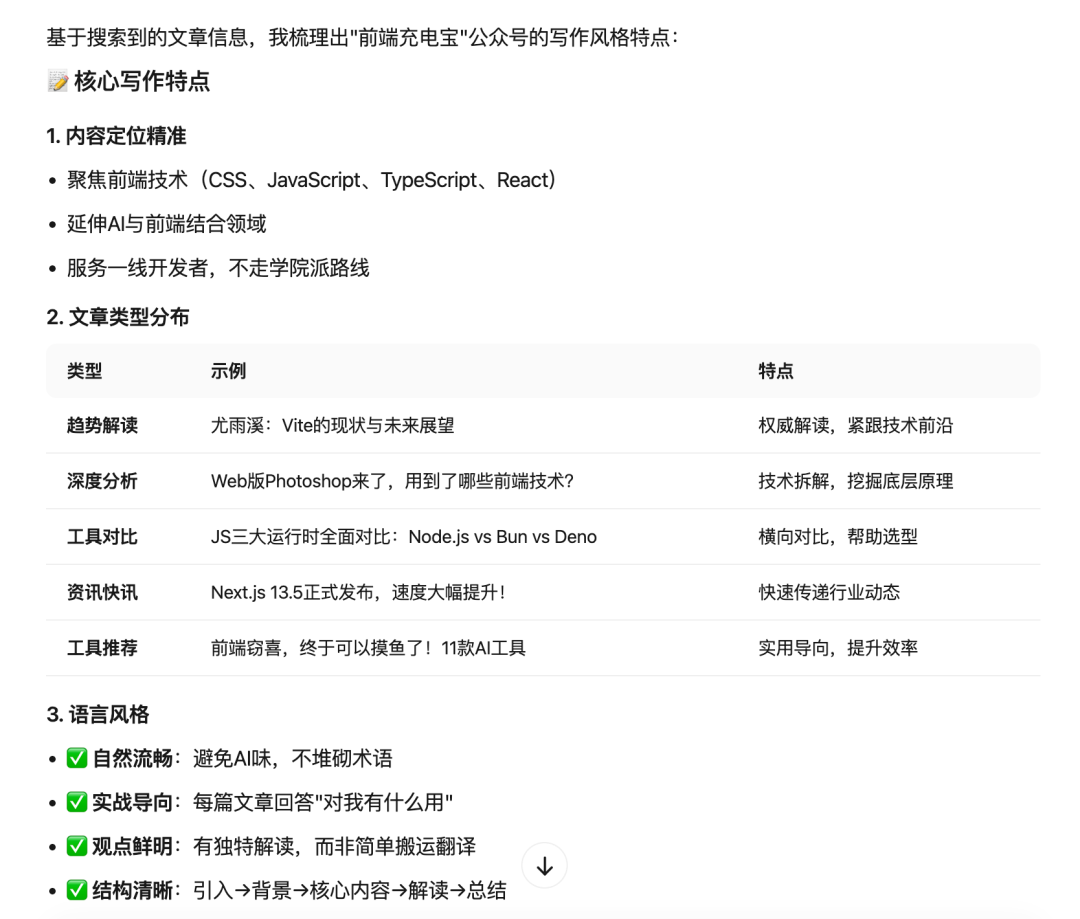1080x919 pixels.
Task: Click the scroll-to-bottom circular button
Action: (x=544, y=865)
